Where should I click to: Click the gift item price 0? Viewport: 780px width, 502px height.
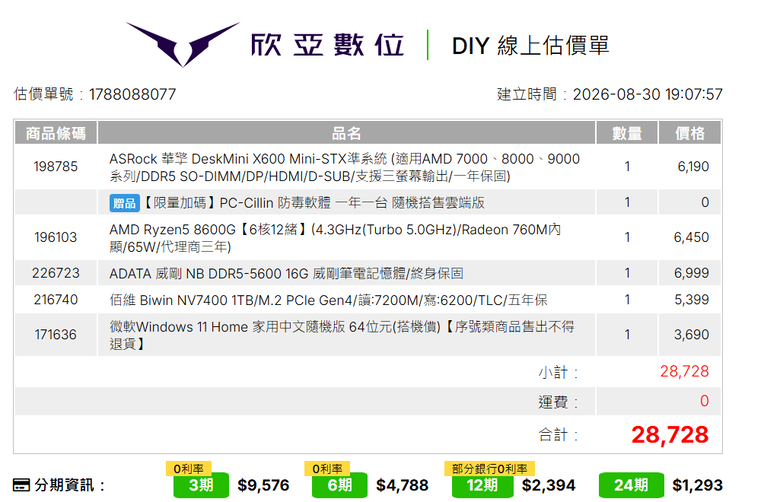click(x=705, y=202)
